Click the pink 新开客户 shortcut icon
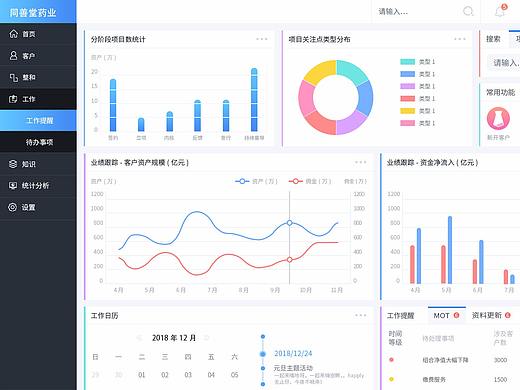520x390 pixels. click(x=498, y=118)
